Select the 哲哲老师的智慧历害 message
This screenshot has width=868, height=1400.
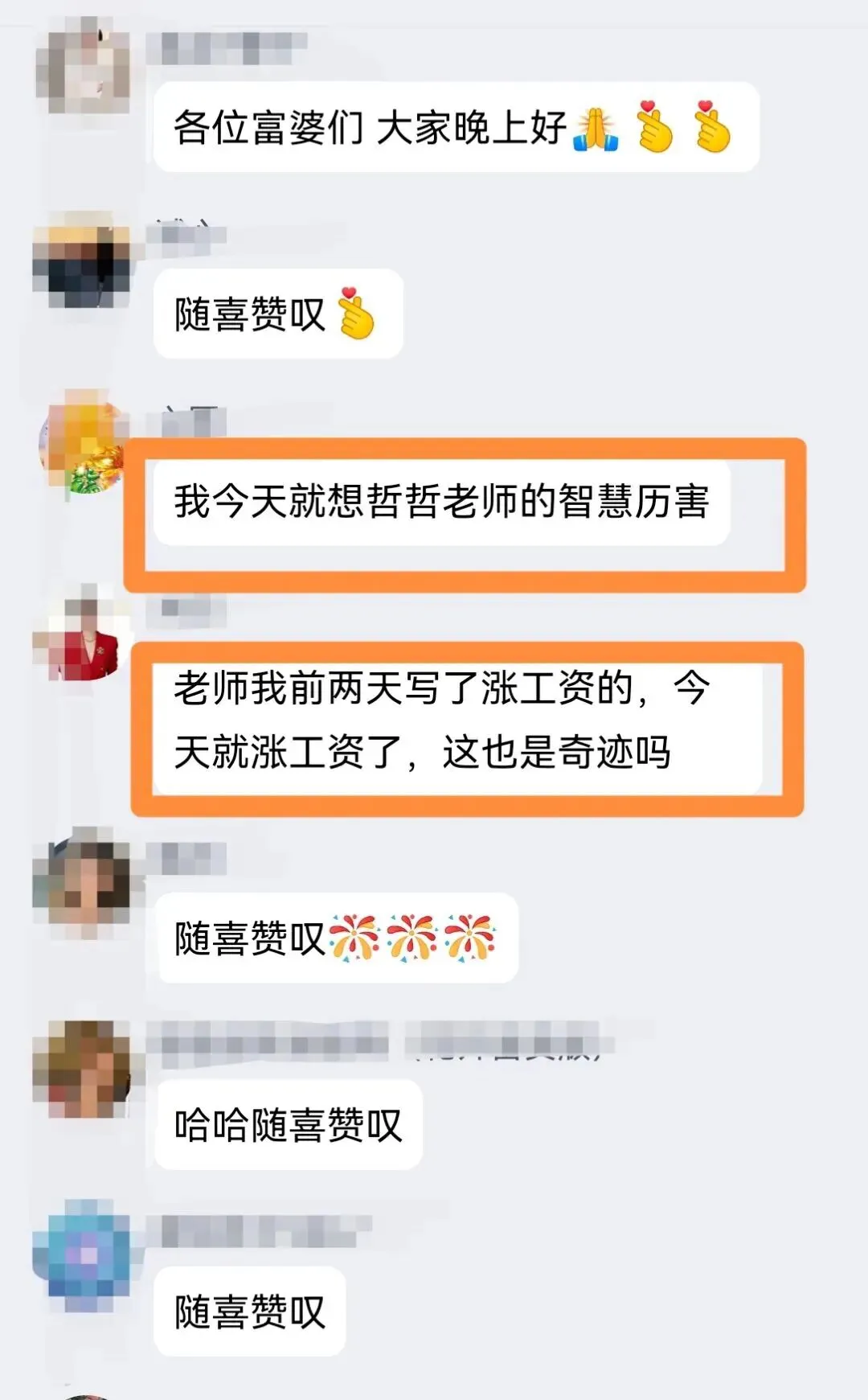click(x=442, y=501)
